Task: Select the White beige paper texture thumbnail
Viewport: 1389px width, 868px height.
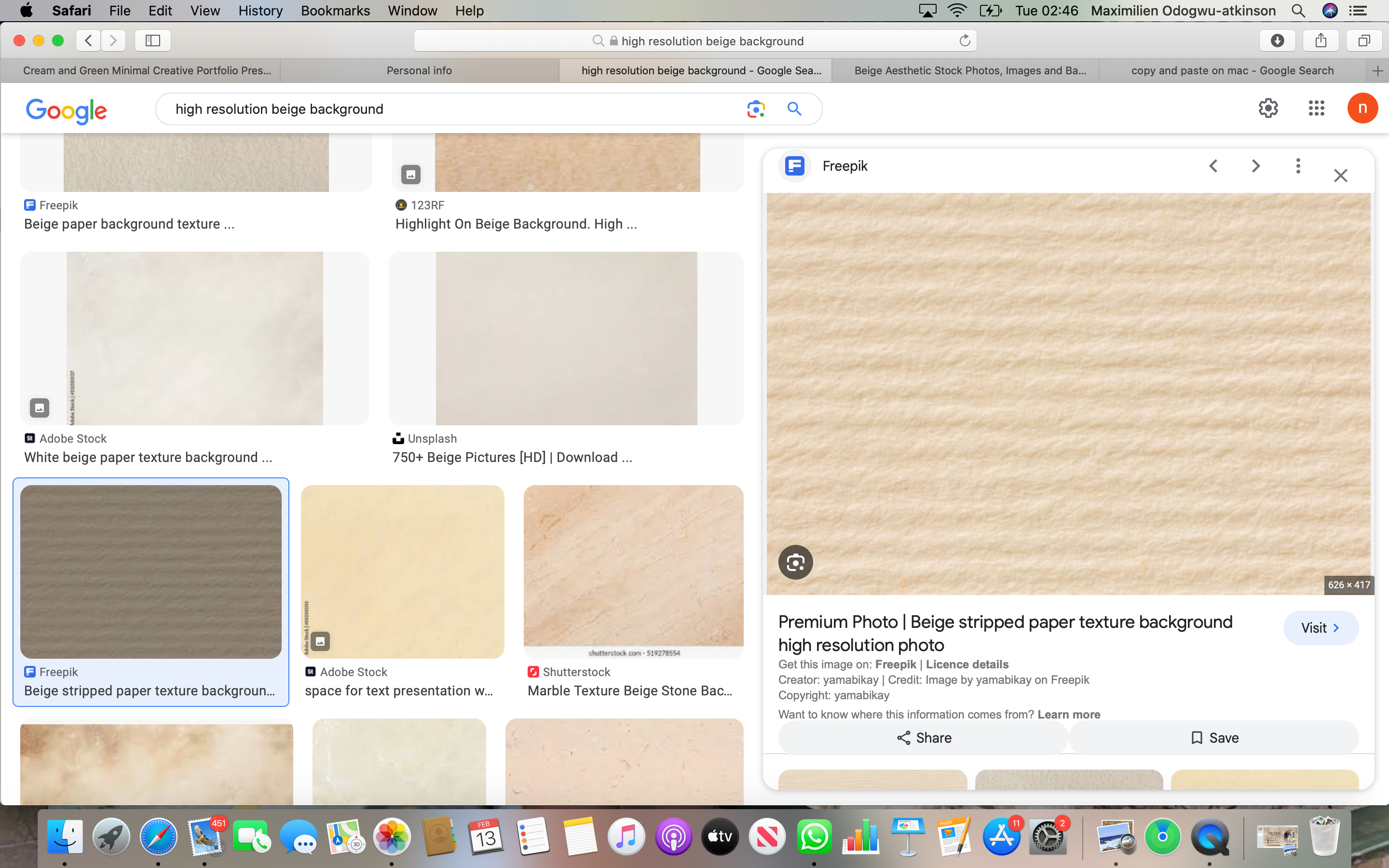Action: click(194, 338)
